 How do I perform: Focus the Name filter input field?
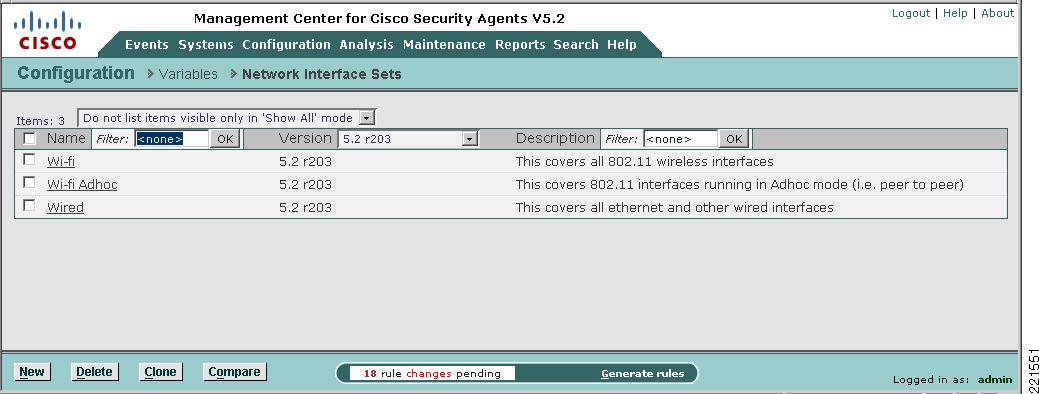click(171, 139)
